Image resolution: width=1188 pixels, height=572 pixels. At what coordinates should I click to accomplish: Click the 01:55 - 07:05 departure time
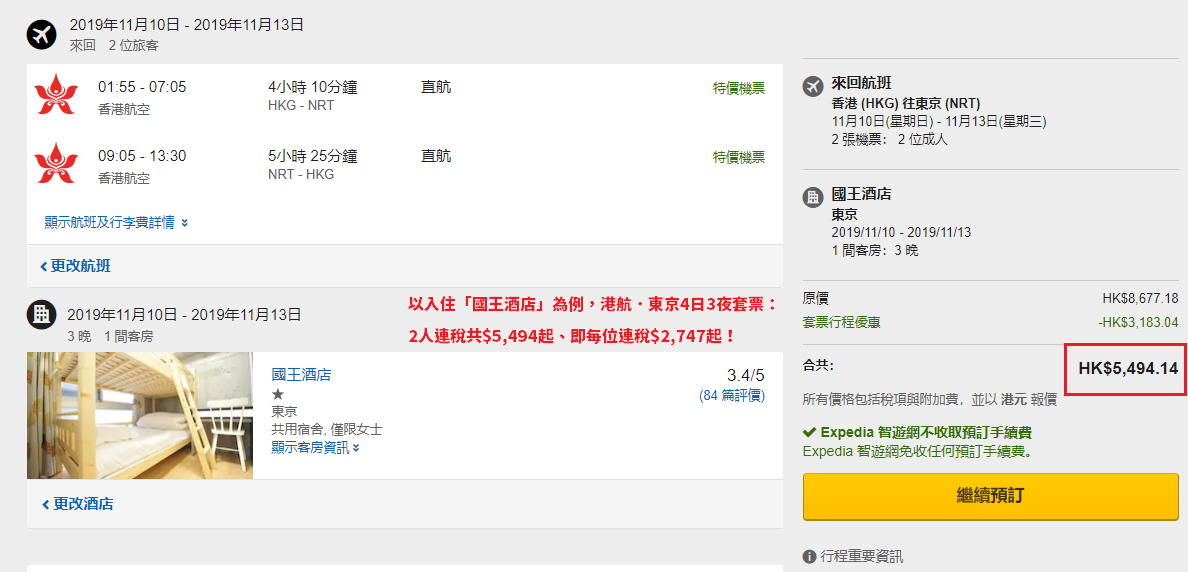[x=142, y=87]
